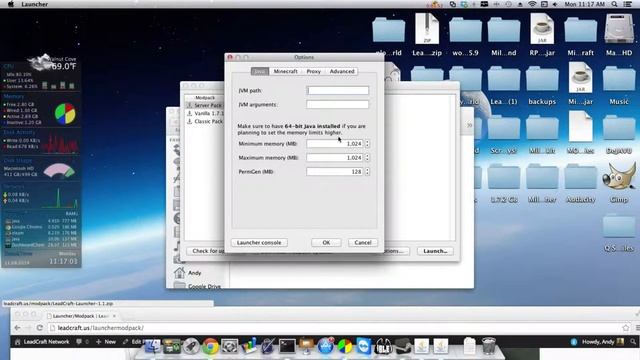Open the Wi-Fi status menu
The image size is (640, 360).
click(x=532, y=4)
